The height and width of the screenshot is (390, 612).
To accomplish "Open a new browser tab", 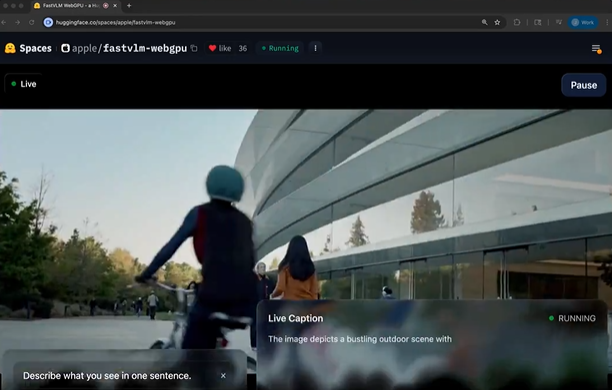I will (x=129, y=6).
